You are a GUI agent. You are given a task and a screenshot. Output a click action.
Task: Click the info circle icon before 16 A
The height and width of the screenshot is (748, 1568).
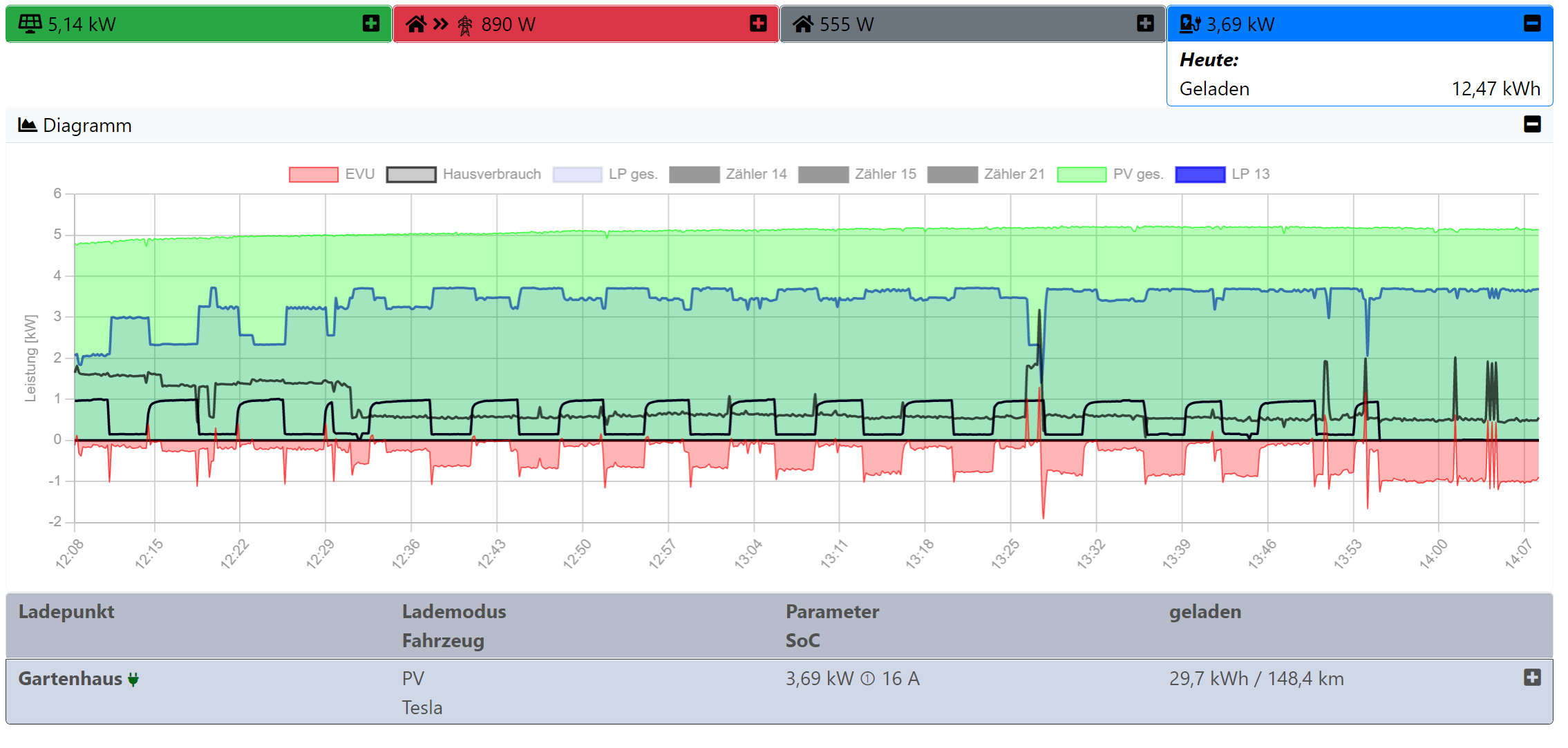[867, 679]
